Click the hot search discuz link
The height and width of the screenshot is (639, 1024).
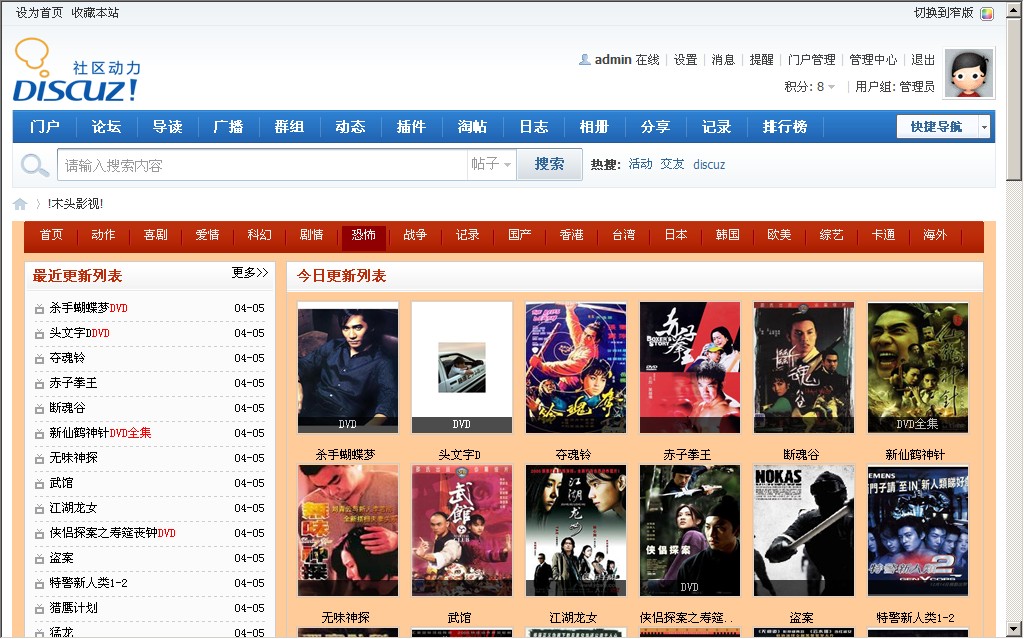709,165
